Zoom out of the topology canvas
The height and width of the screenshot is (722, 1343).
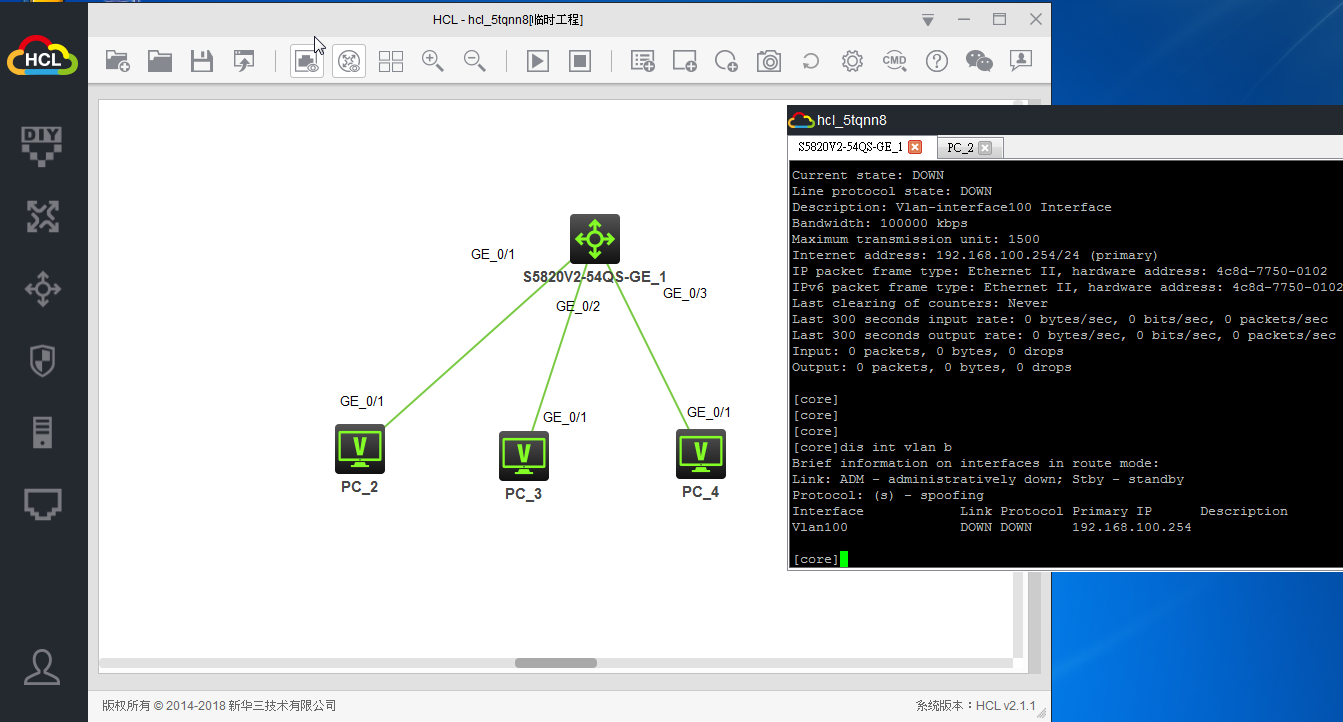pyautogui.click(x=475, y=61)
